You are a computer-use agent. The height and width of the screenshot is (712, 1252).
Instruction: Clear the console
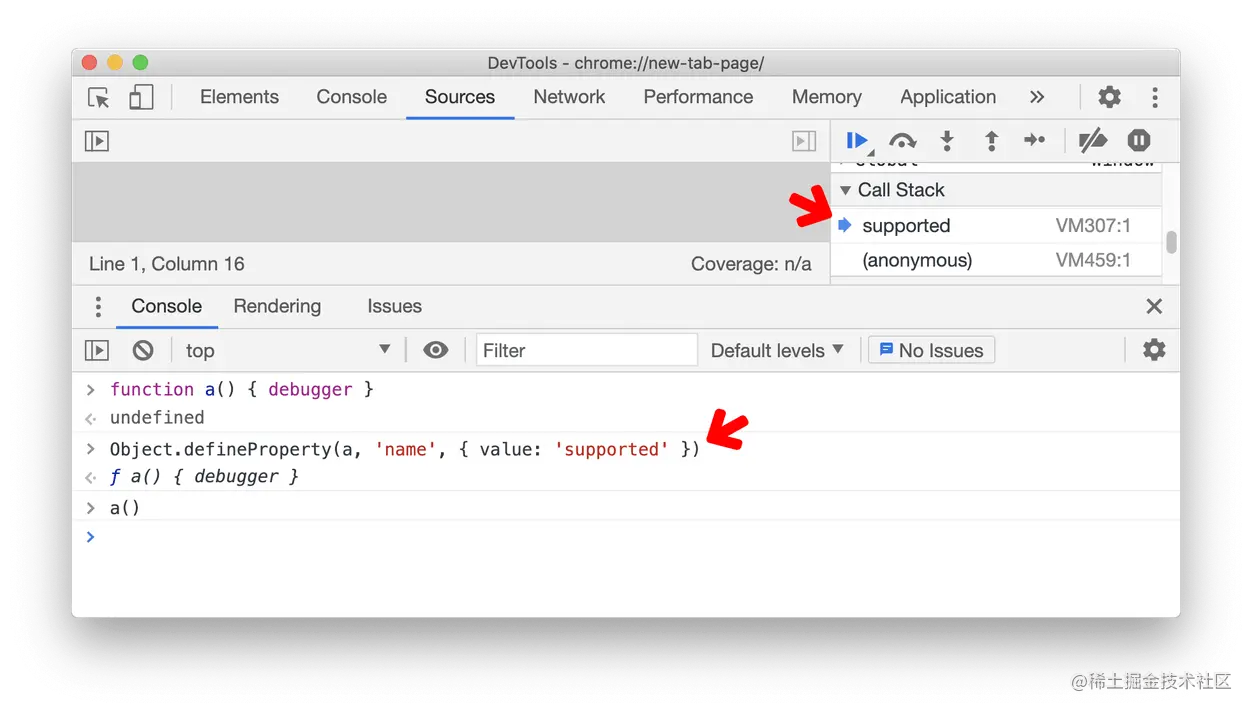click(143, 351)
